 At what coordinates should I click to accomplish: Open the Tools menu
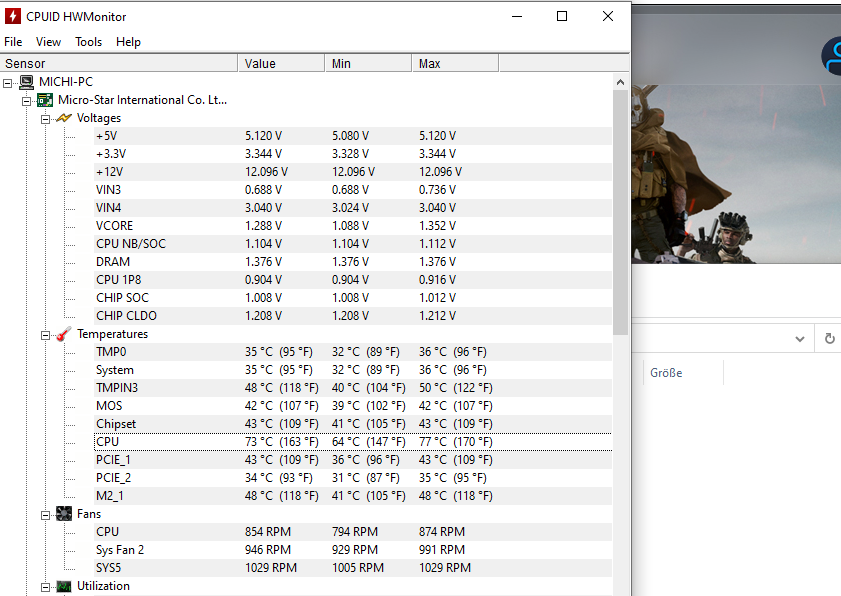[x=88, y=42]
